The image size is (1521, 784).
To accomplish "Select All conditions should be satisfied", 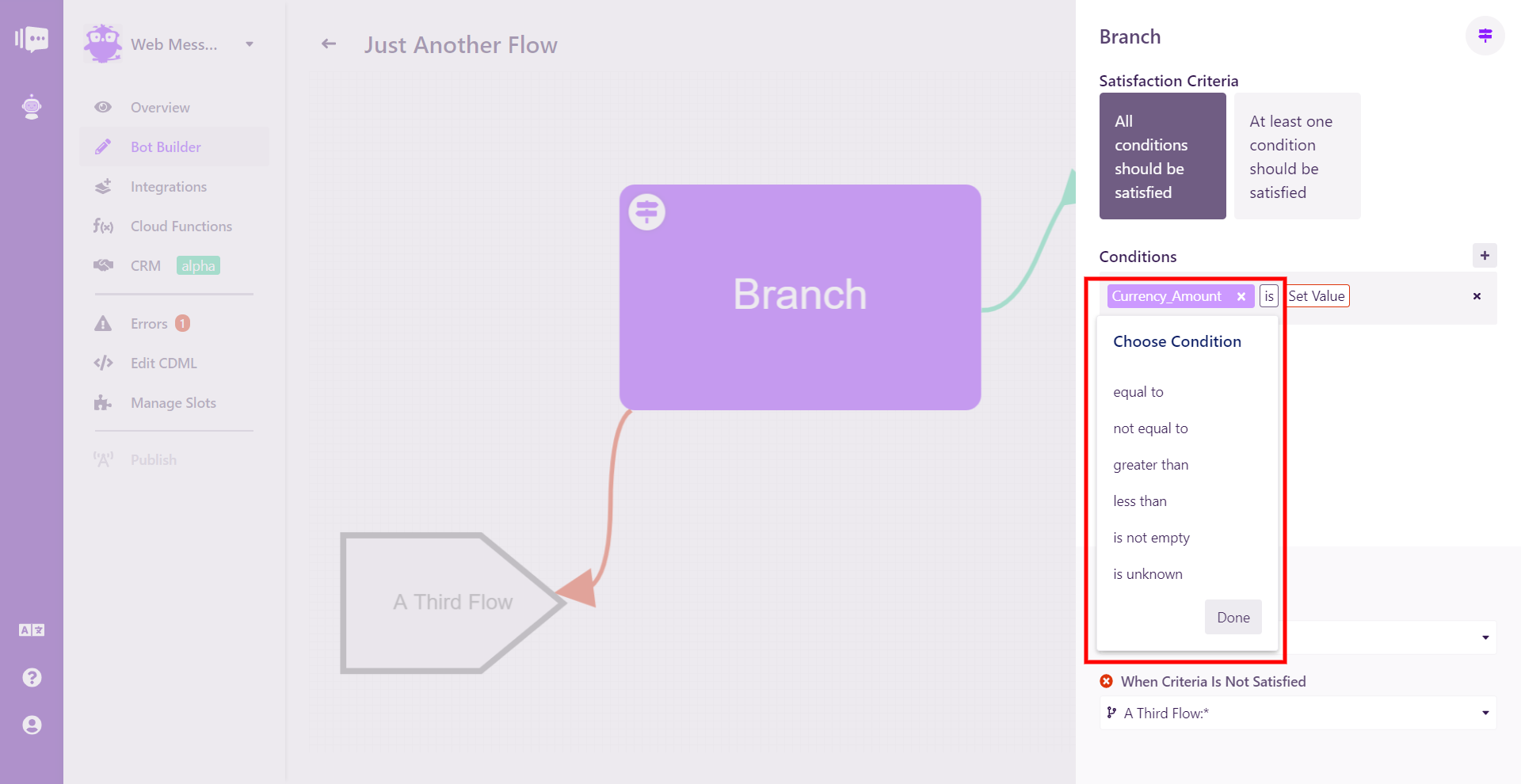I will (x=1162, y=156).
